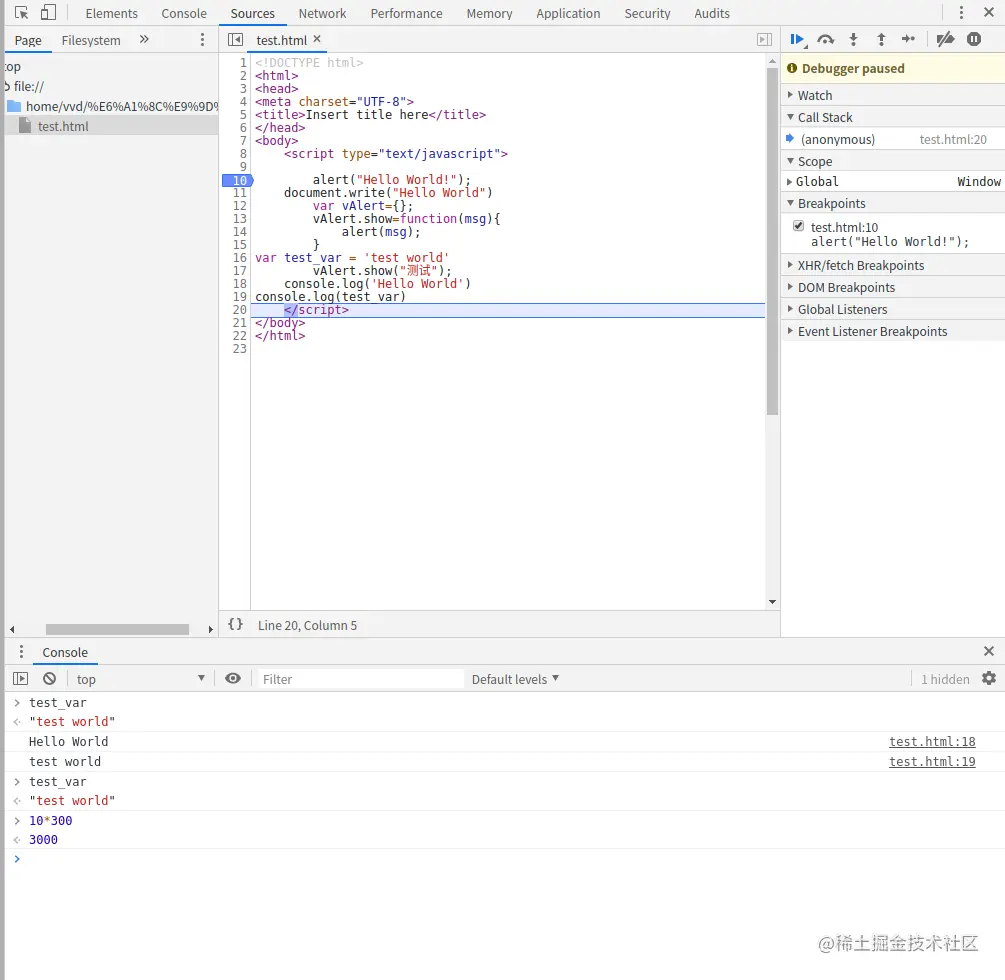Hide the debugger sidebar toggle
The width and height of the screenshot is (1005, 980).
click(x=764, y=40)
